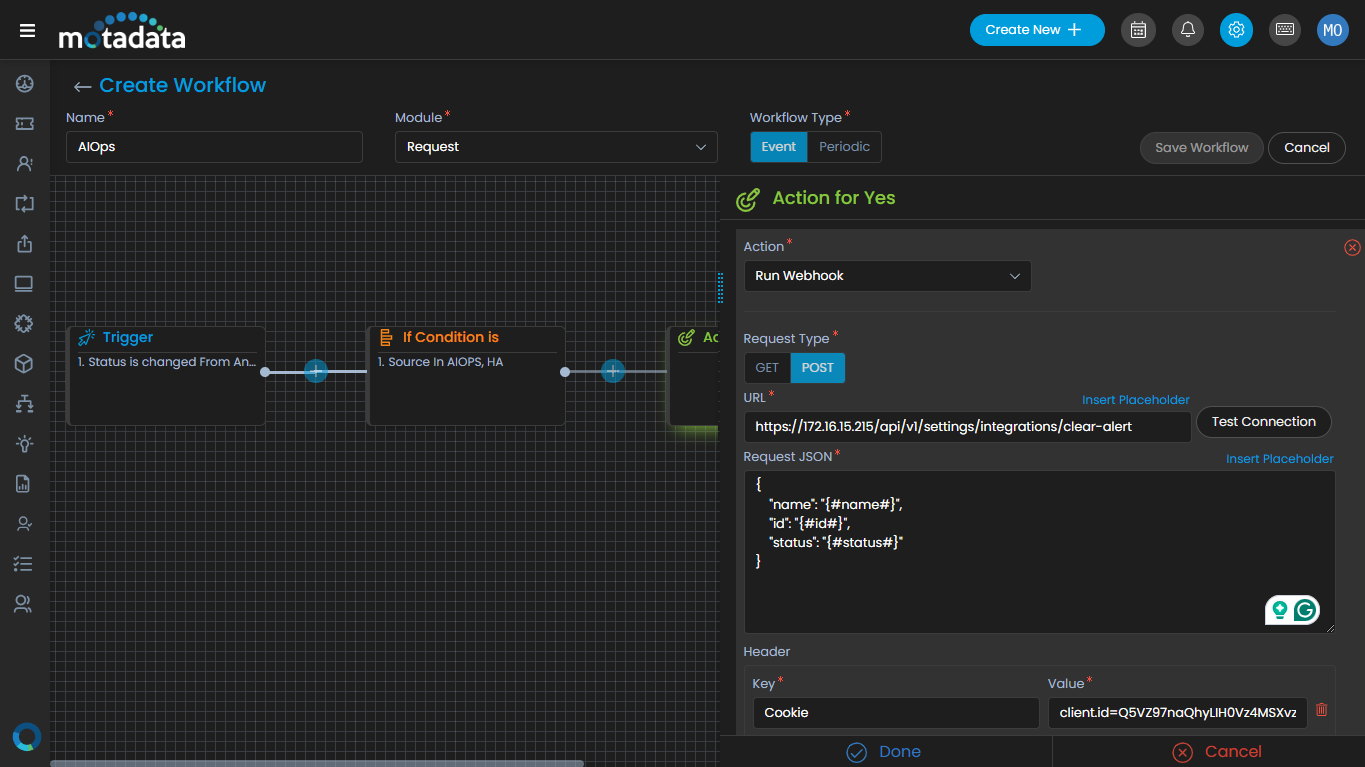
Task: Open the laptop icon in the sidebar
Action: pyautogui.click(x=24, y=284)
